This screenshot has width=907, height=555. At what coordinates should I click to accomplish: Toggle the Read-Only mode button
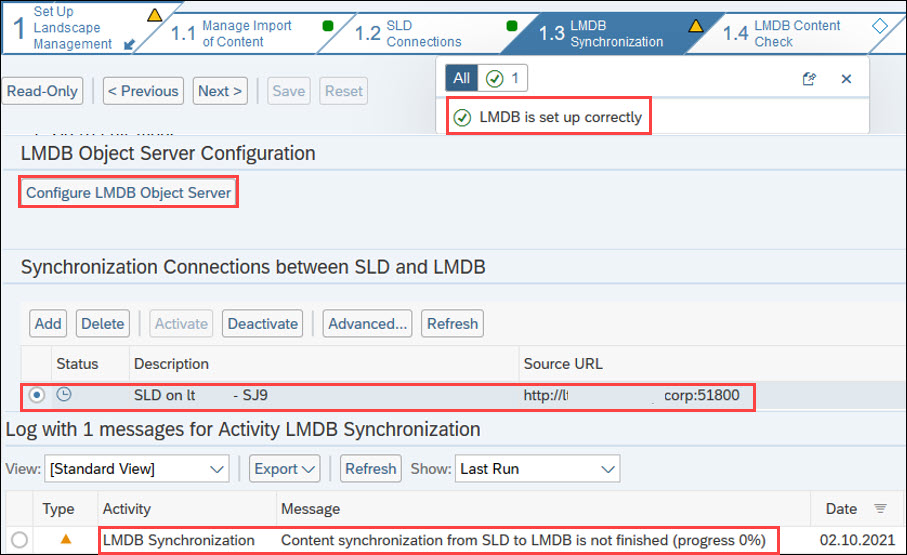(42, 91)
